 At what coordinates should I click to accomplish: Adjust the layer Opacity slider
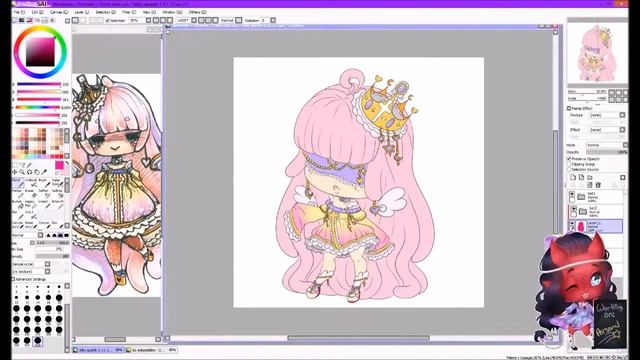click(607, 152)
